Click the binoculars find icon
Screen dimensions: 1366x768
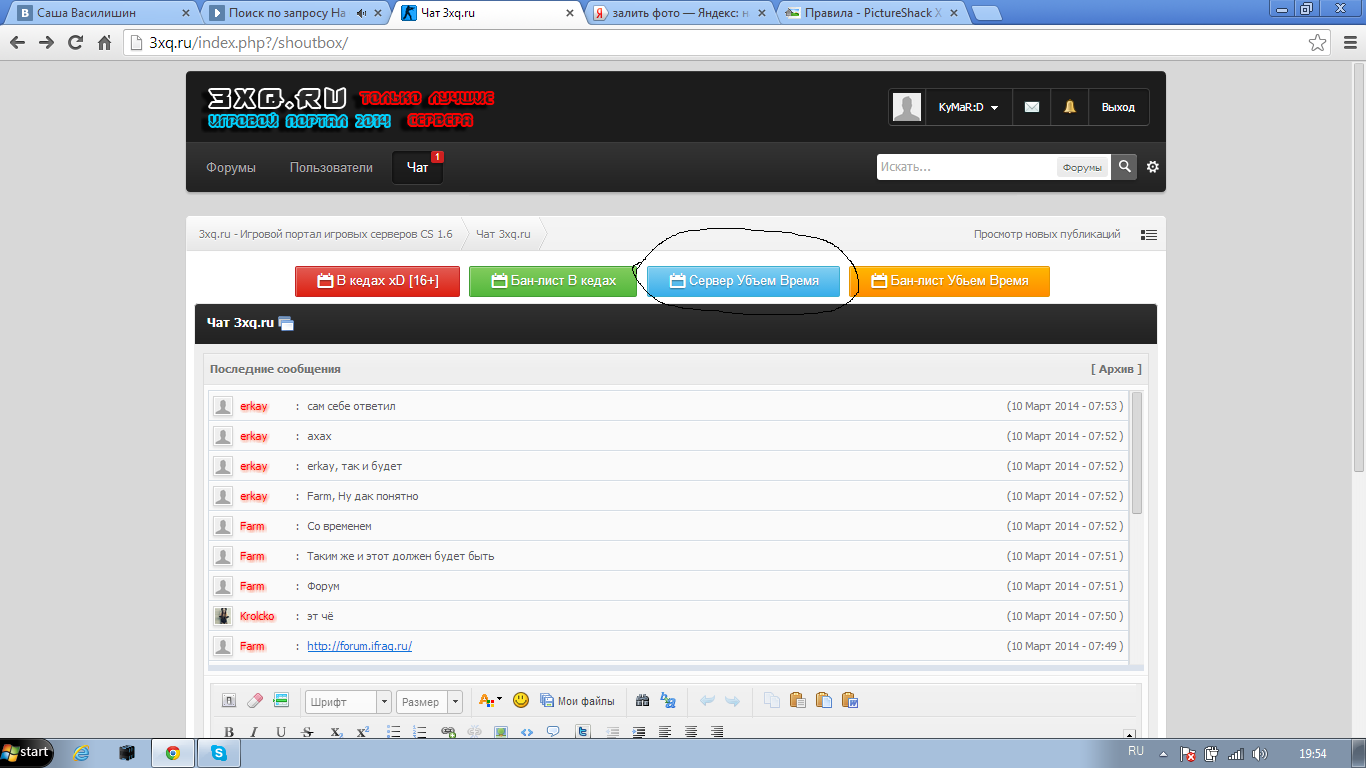tap(643, 701)
